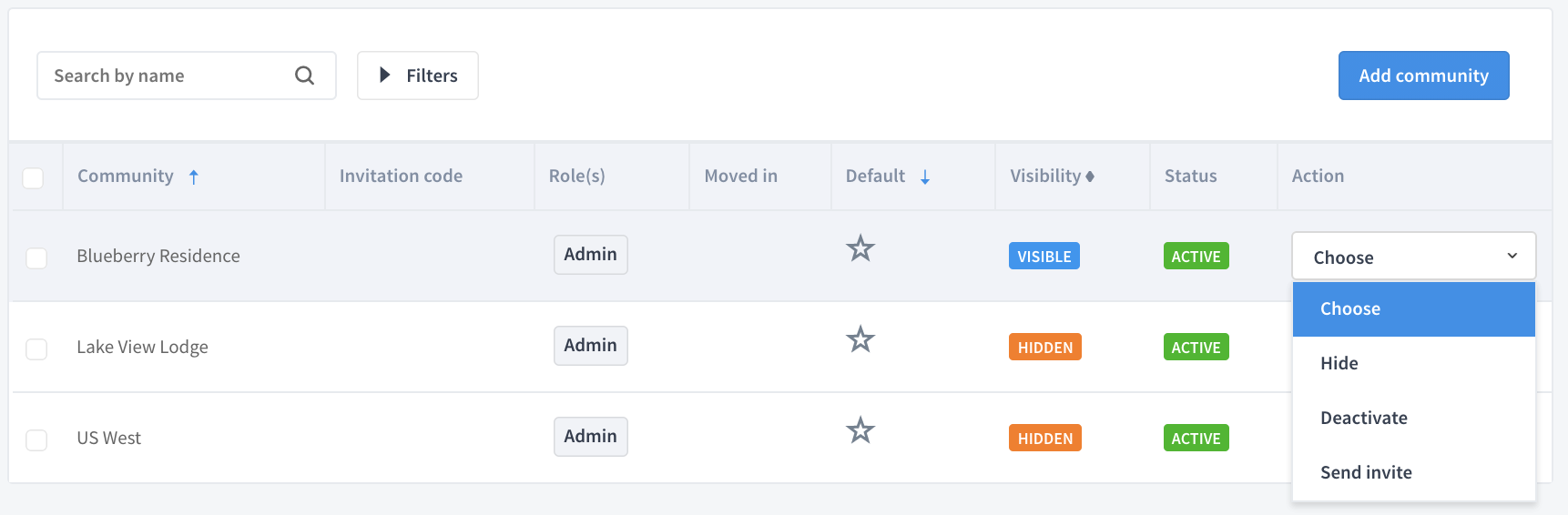Choose Deactivate in the dropdown list
The height and width of the screenshot is (515, 1568).
pos(1413,418)
